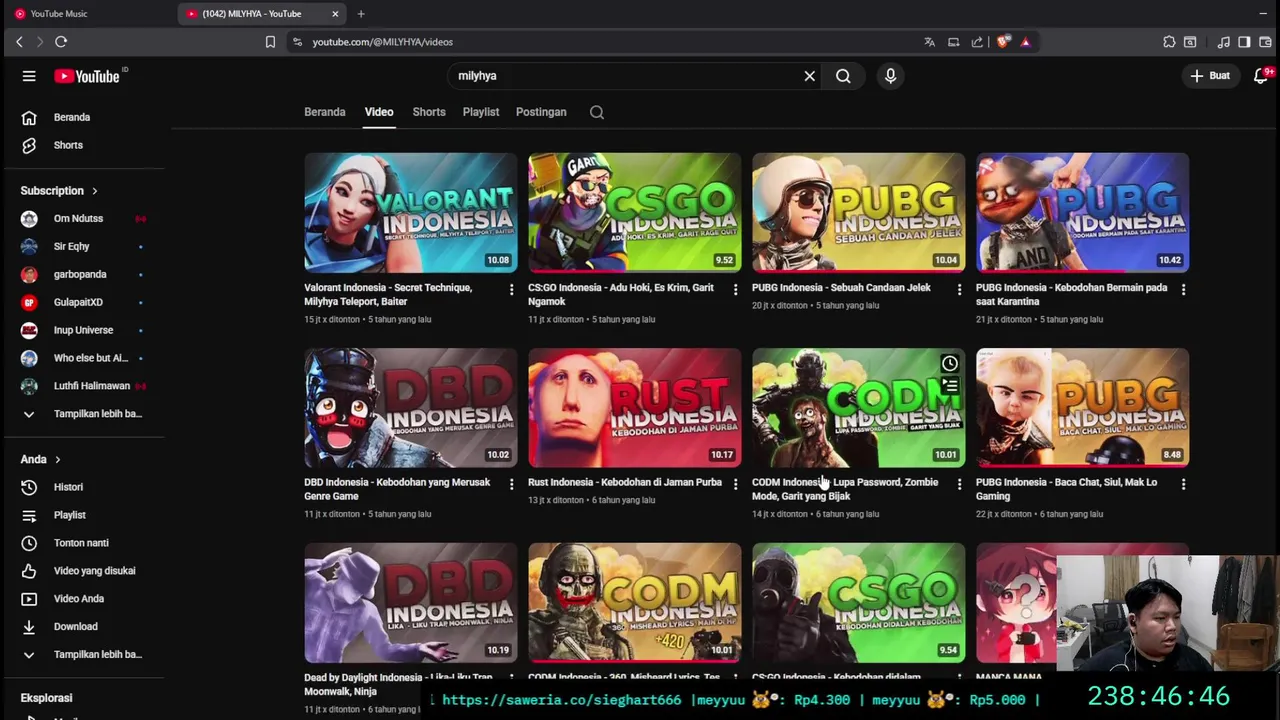Image resolution: width=1280 pixels, height=720 pixels.
Task: Expand Anda list Tampilkan lebih banyak
Action: point(83,655)
